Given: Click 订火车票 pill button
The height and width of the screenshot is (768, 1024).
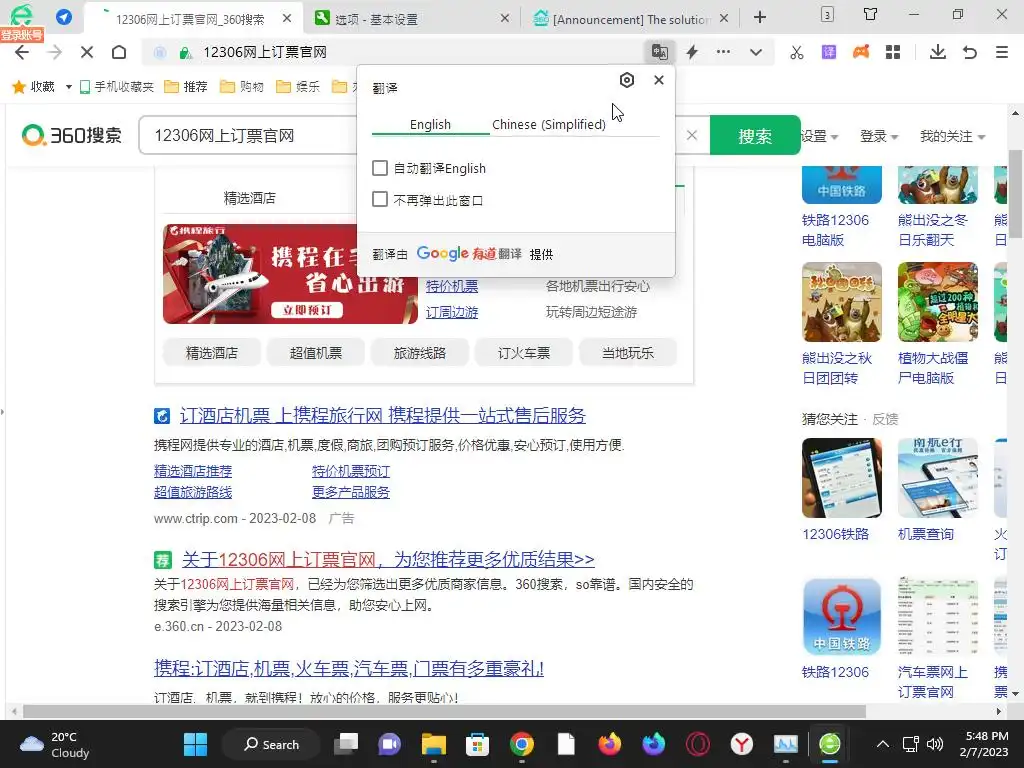Looking at the screenshot, I should click(524, 353).
